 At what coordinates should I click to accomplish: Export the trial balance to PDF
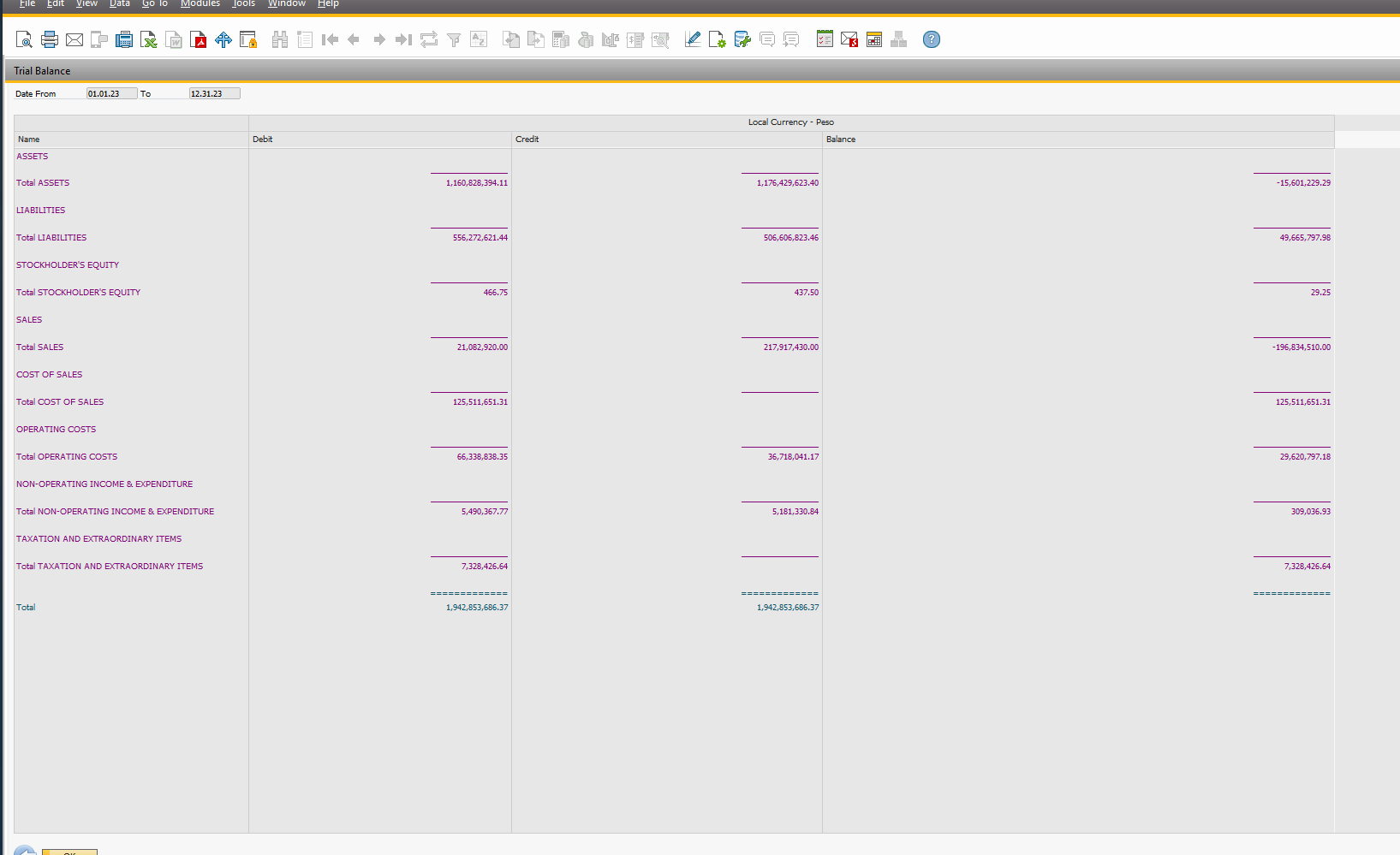199,39
